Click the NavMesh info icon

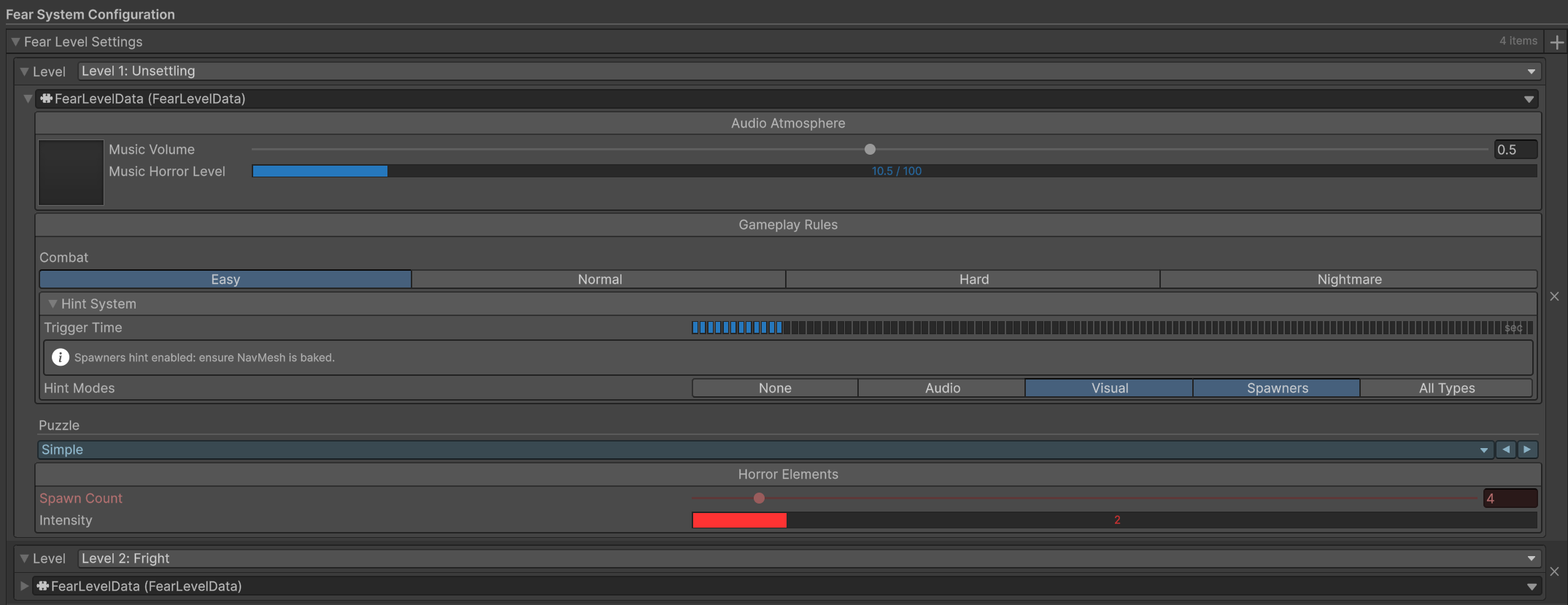[60, 357]
